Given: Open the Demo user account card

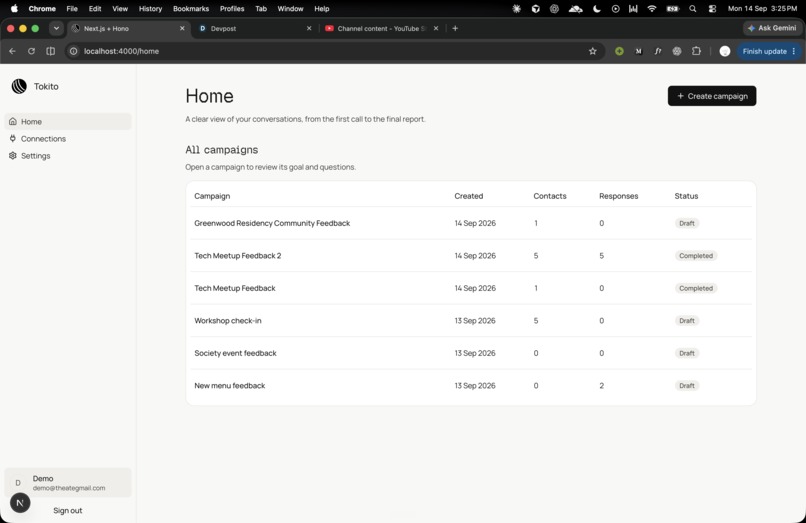Looking at the screenshot, I should [x=68, y=482].
